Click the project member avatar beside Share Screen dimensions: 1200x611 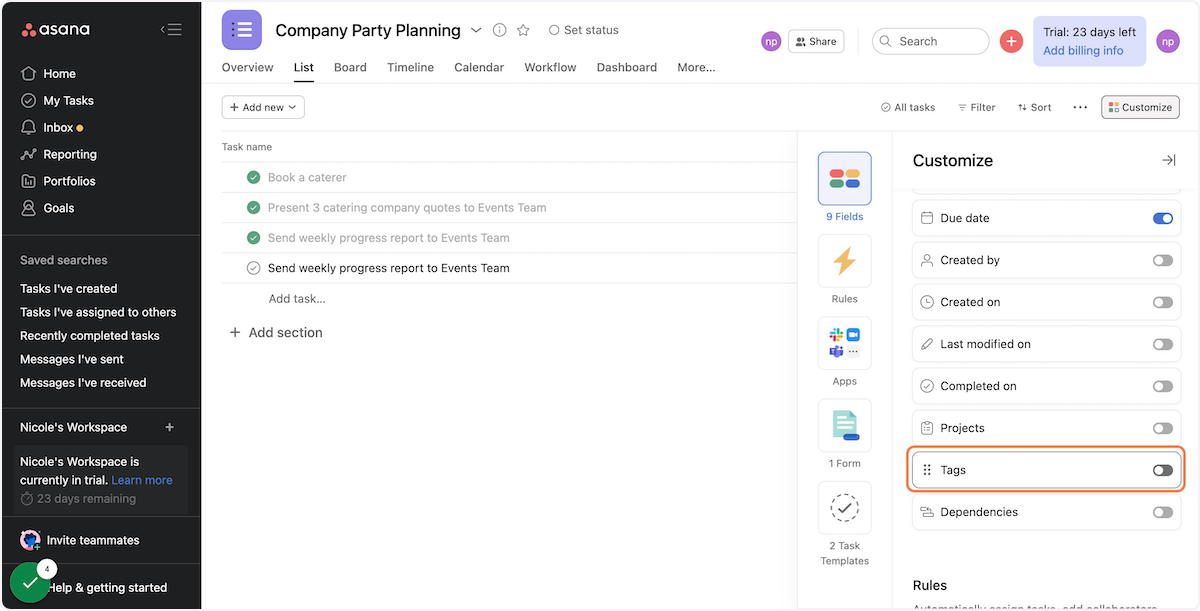pyautogui.click(x=771, y=41)
